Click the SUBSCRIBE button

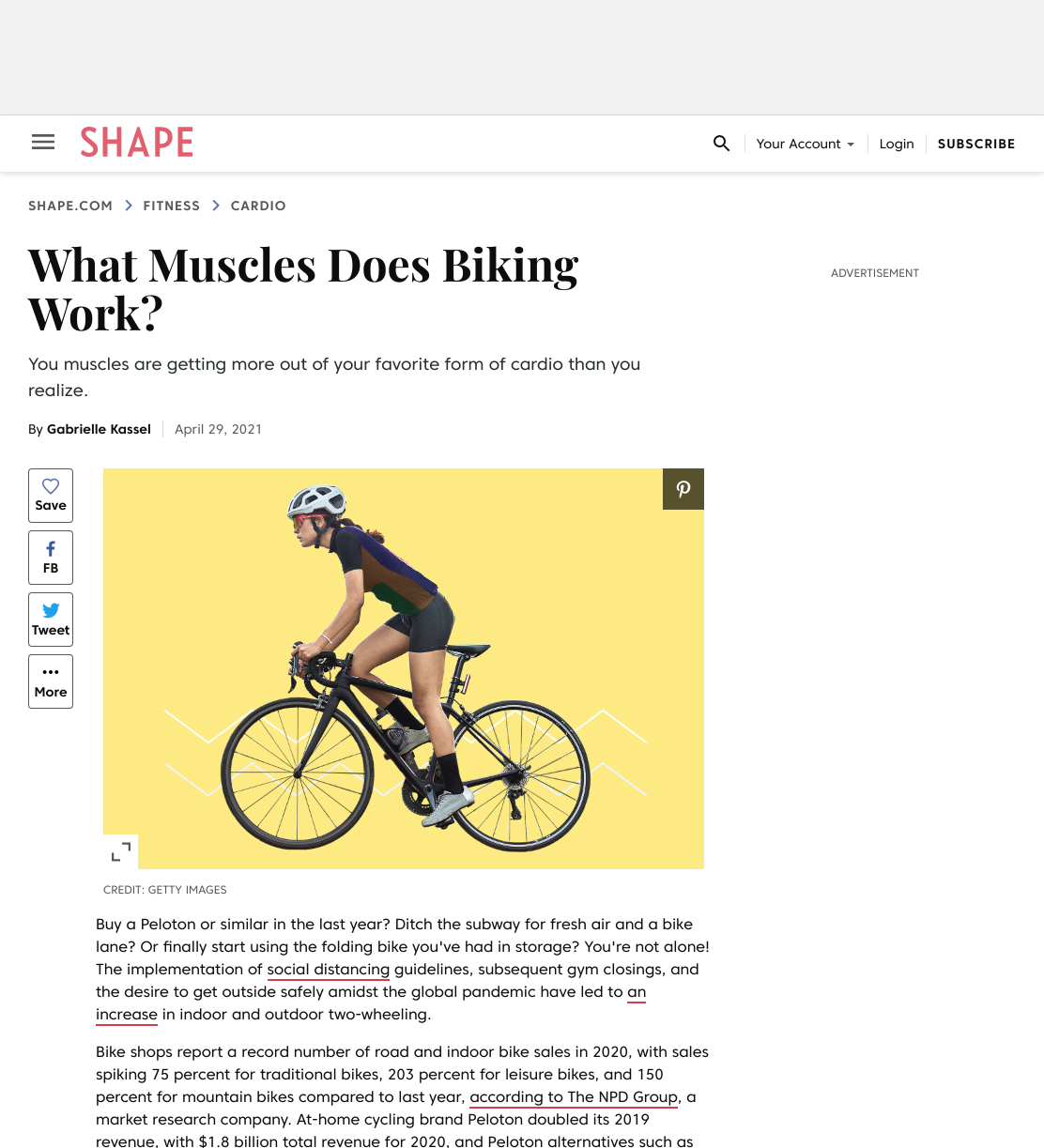coord(976,144)
